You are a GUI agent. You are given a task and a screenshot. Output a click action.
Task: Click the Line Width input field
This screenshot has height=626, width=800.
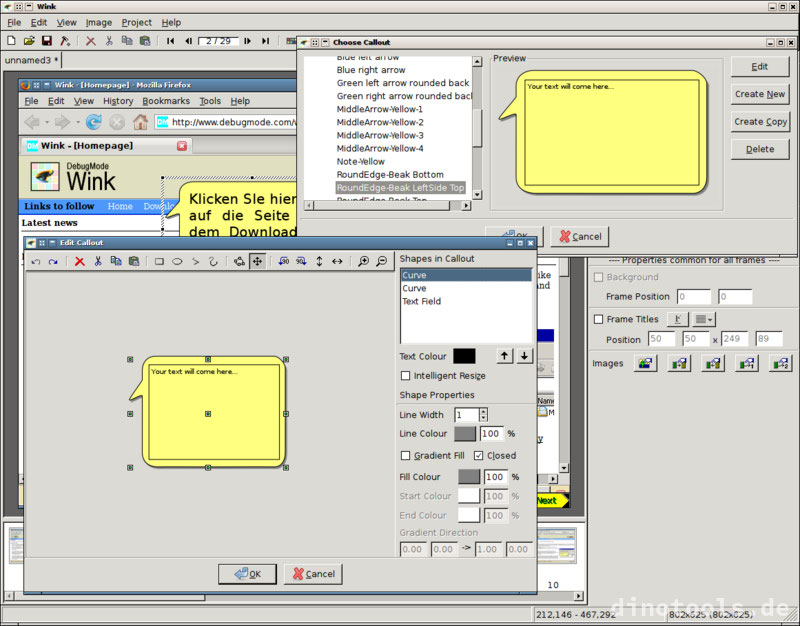click(x=467, y=415)
